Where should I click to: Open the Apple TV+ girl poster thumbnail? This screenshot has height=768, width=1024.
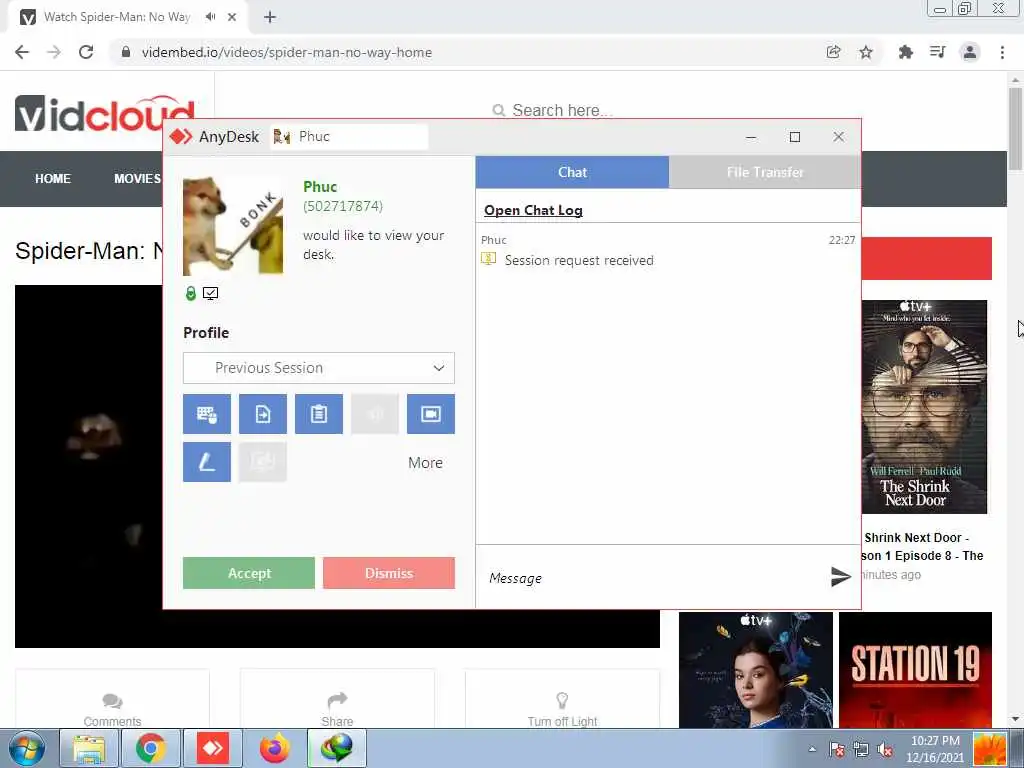(x=756, y=670)
